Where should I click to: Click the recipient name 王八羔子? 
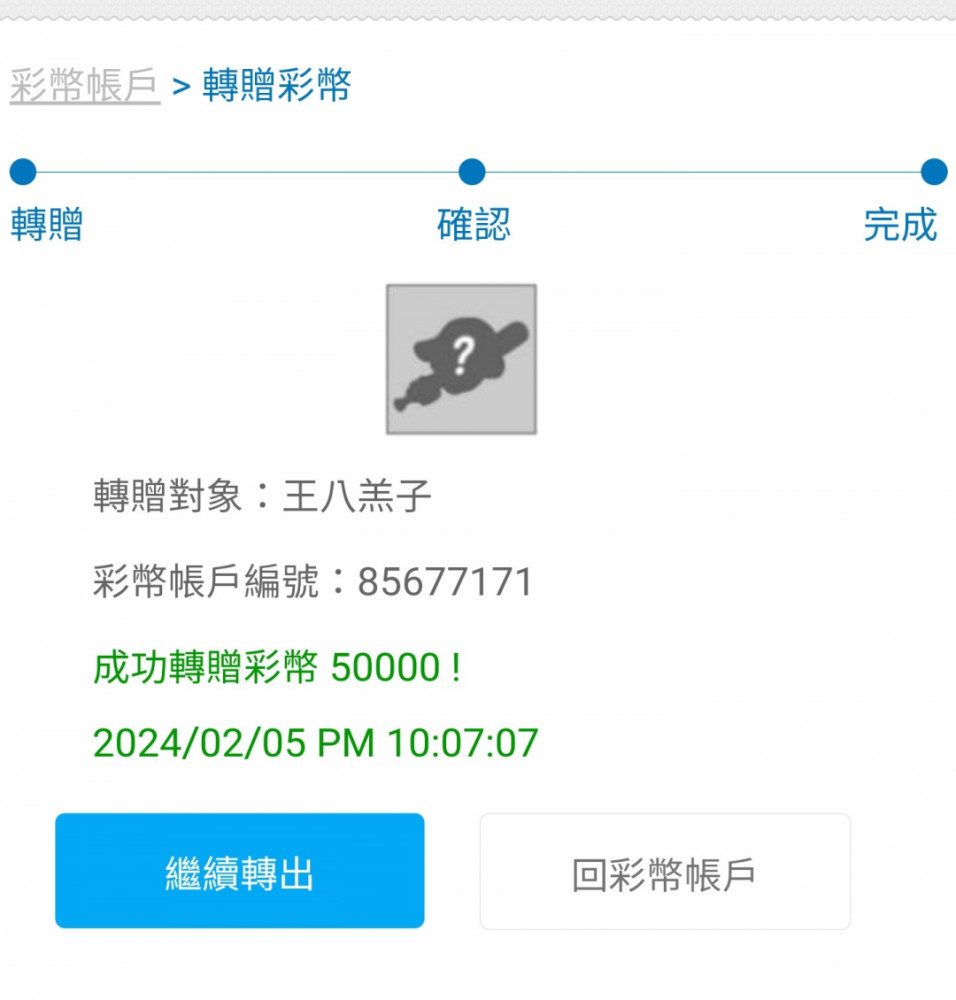357,496
